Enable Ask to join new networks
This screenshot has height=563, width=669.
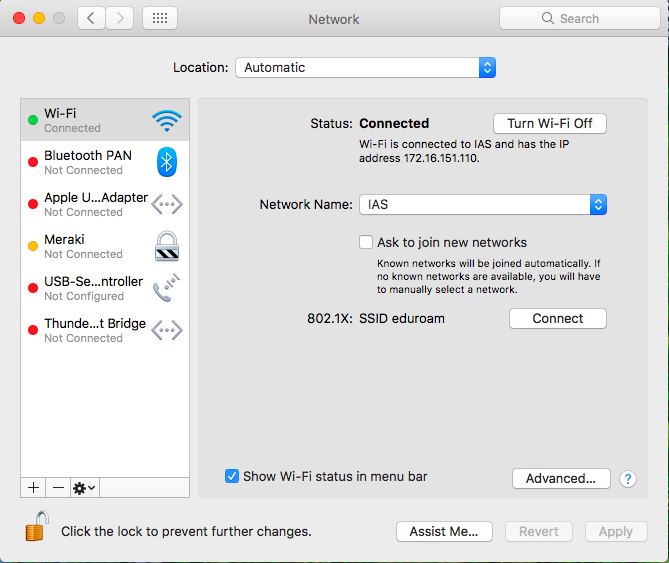(x=366, y=242)
